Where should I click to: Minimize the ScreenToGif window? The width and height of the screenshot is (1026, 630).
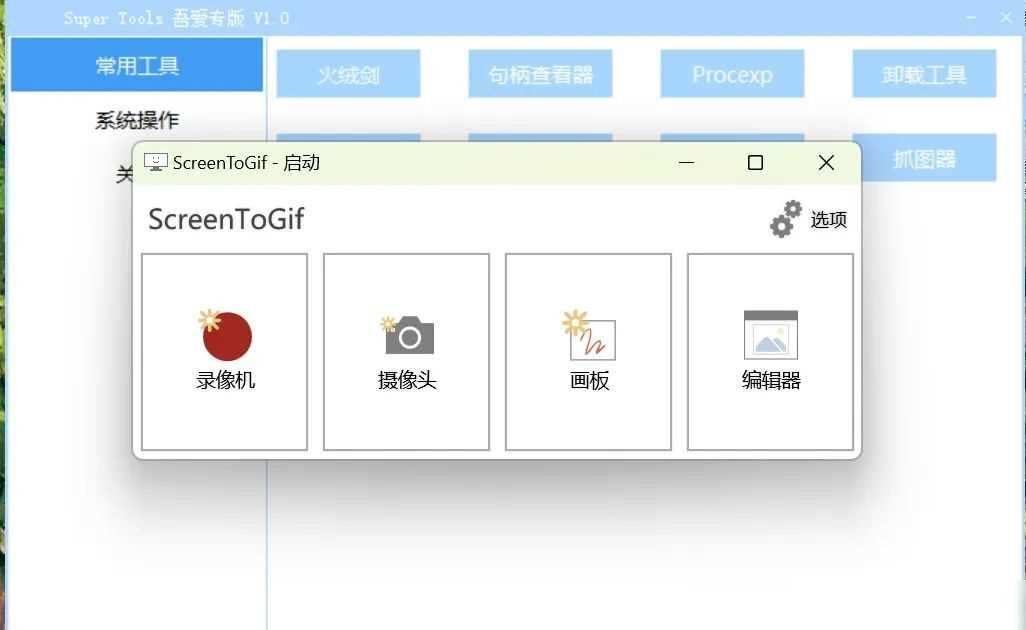(686, 162)
